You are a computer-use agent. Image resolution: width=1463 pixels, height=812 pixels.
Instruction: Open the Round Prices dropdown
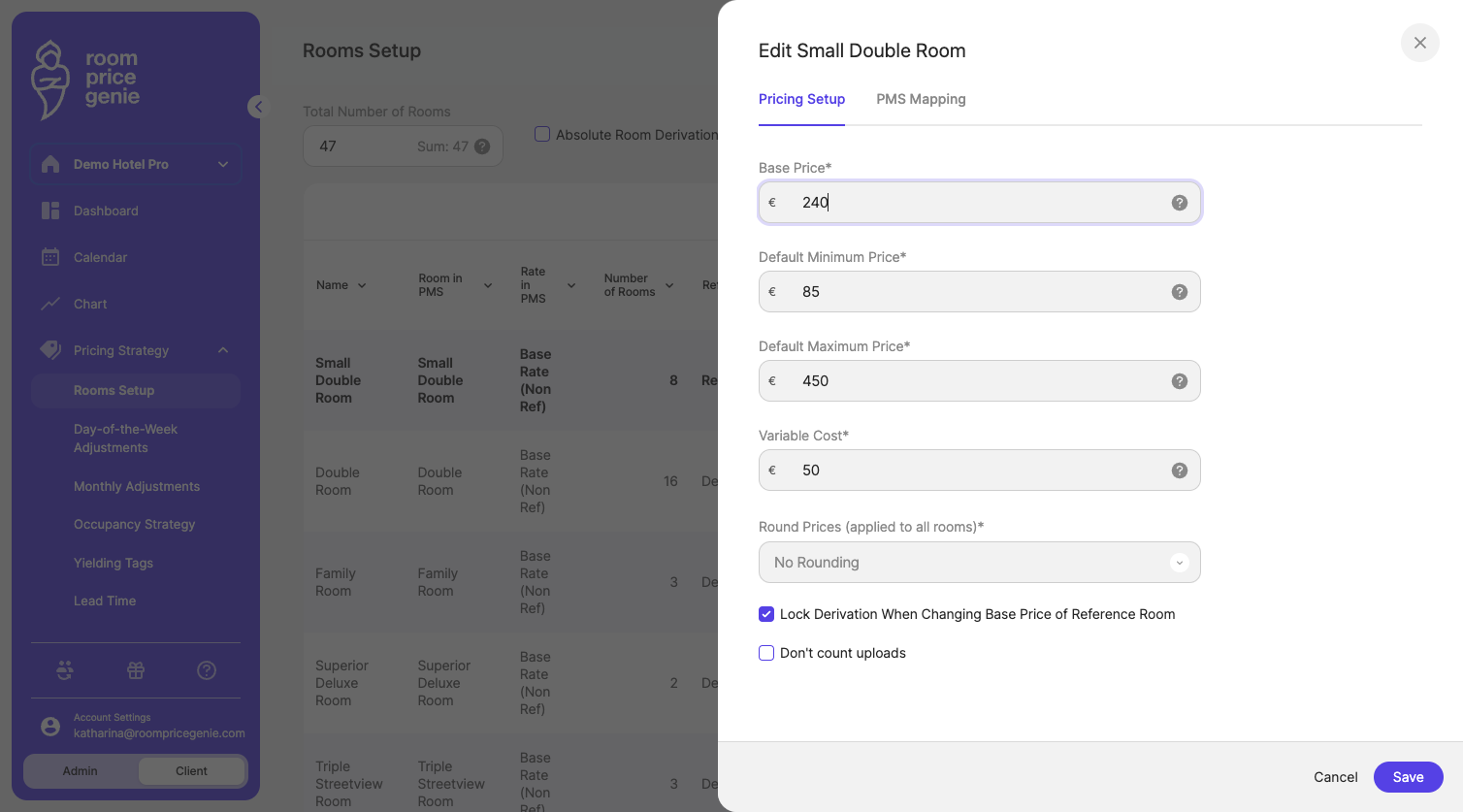980,563
